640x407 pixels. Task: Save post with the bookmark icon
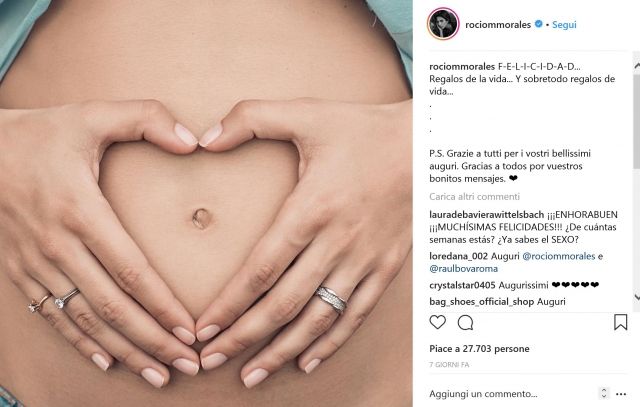(620, 322)
